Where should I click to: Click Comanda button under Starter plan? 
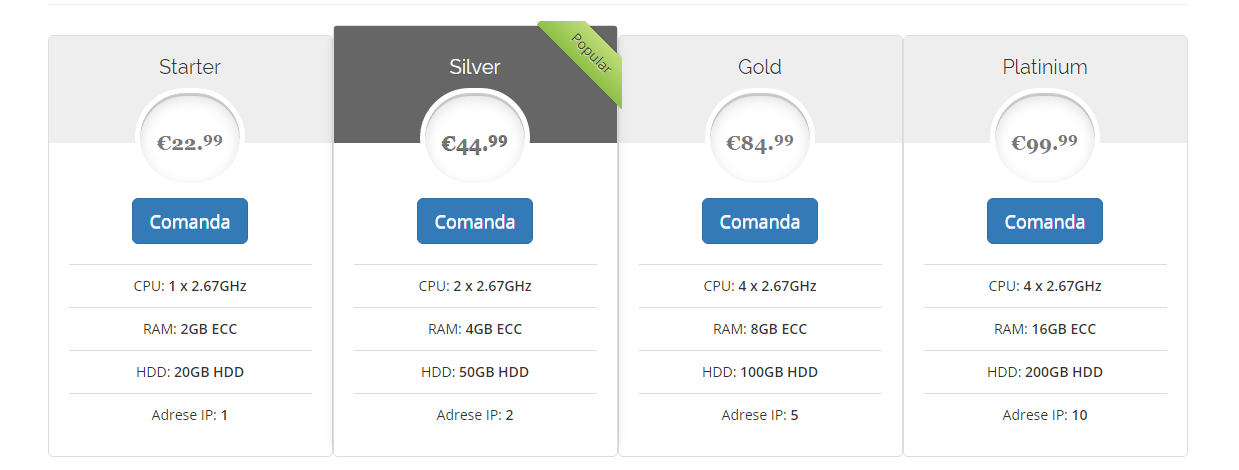pyautogui.click(x=190, y=221)
